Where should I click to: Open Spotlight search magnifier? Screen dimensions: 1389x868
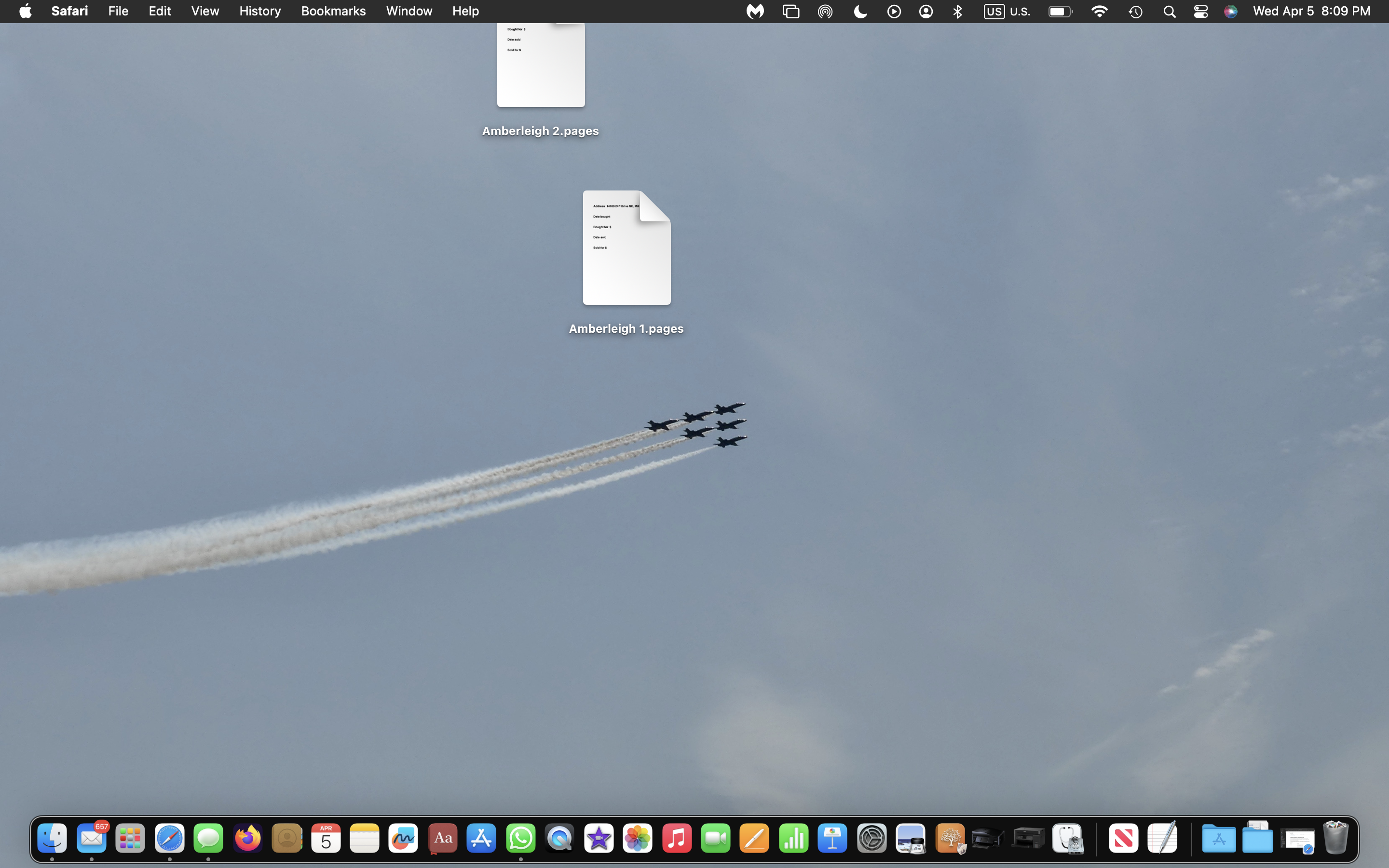pyautogui.click(x=1169, y=12)
